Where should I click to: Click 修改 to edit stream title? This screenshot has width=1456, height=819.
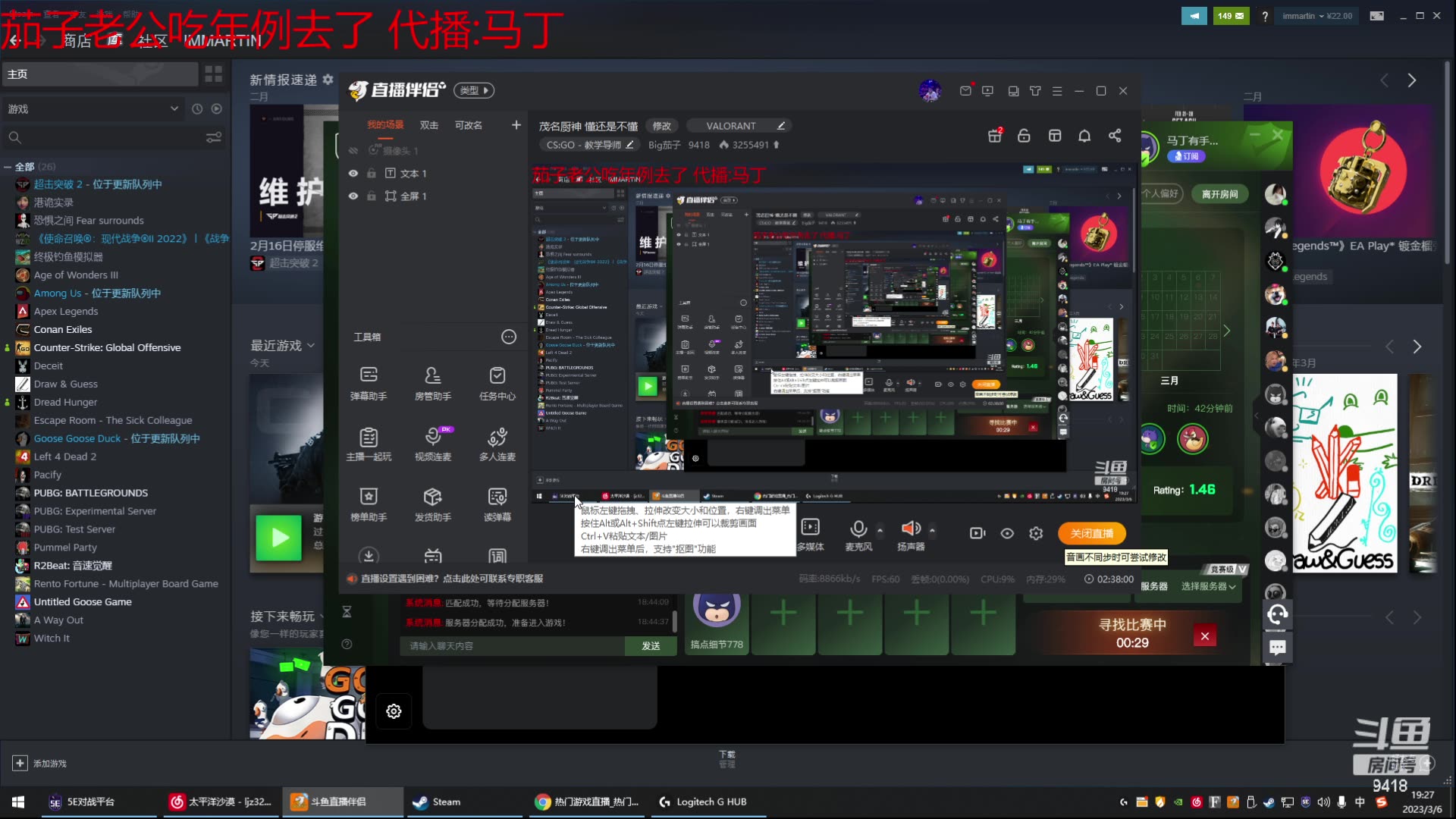coord(662,126)
